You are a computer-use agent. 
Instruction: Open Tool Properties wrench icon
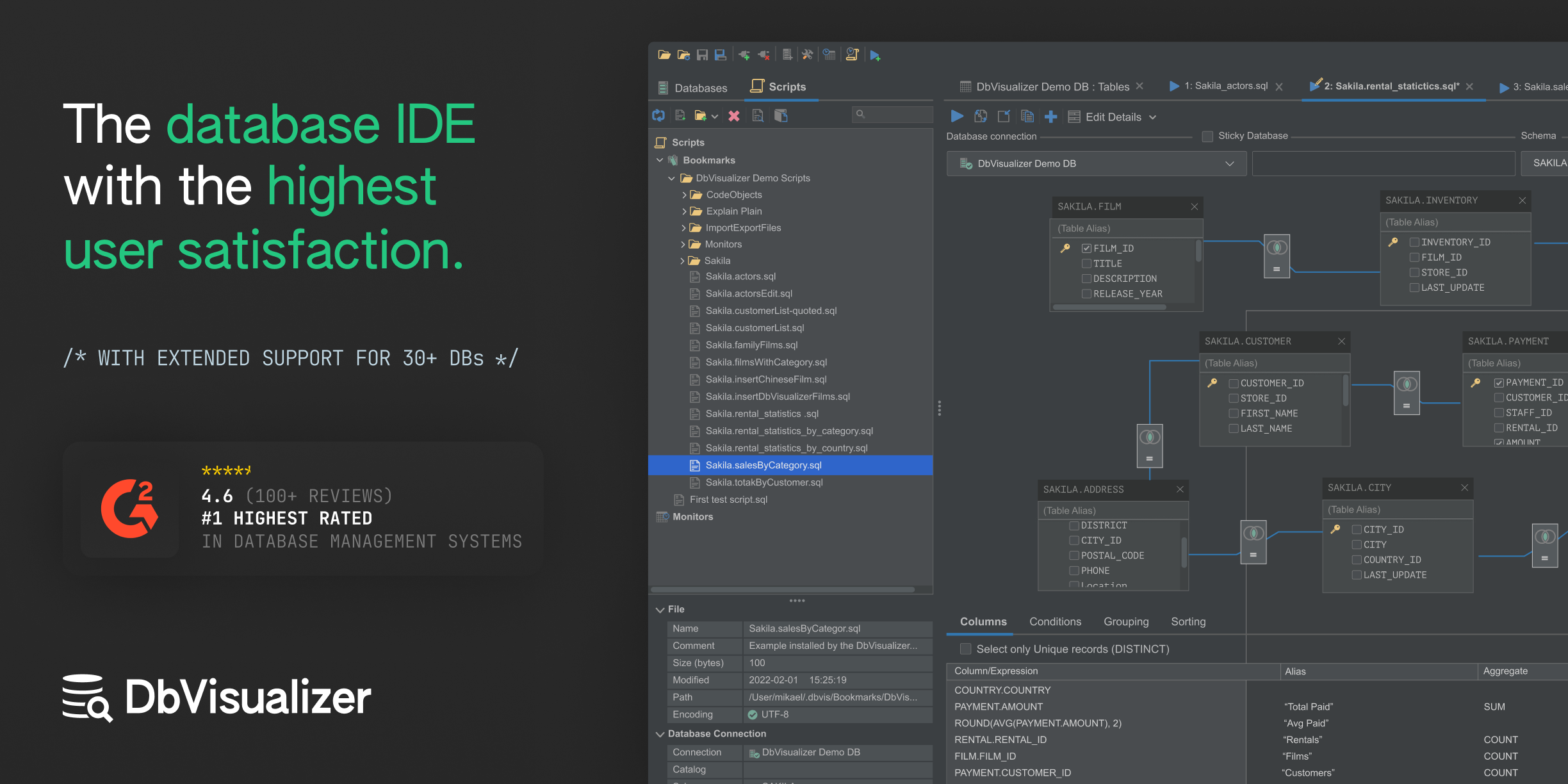(807, 55)
